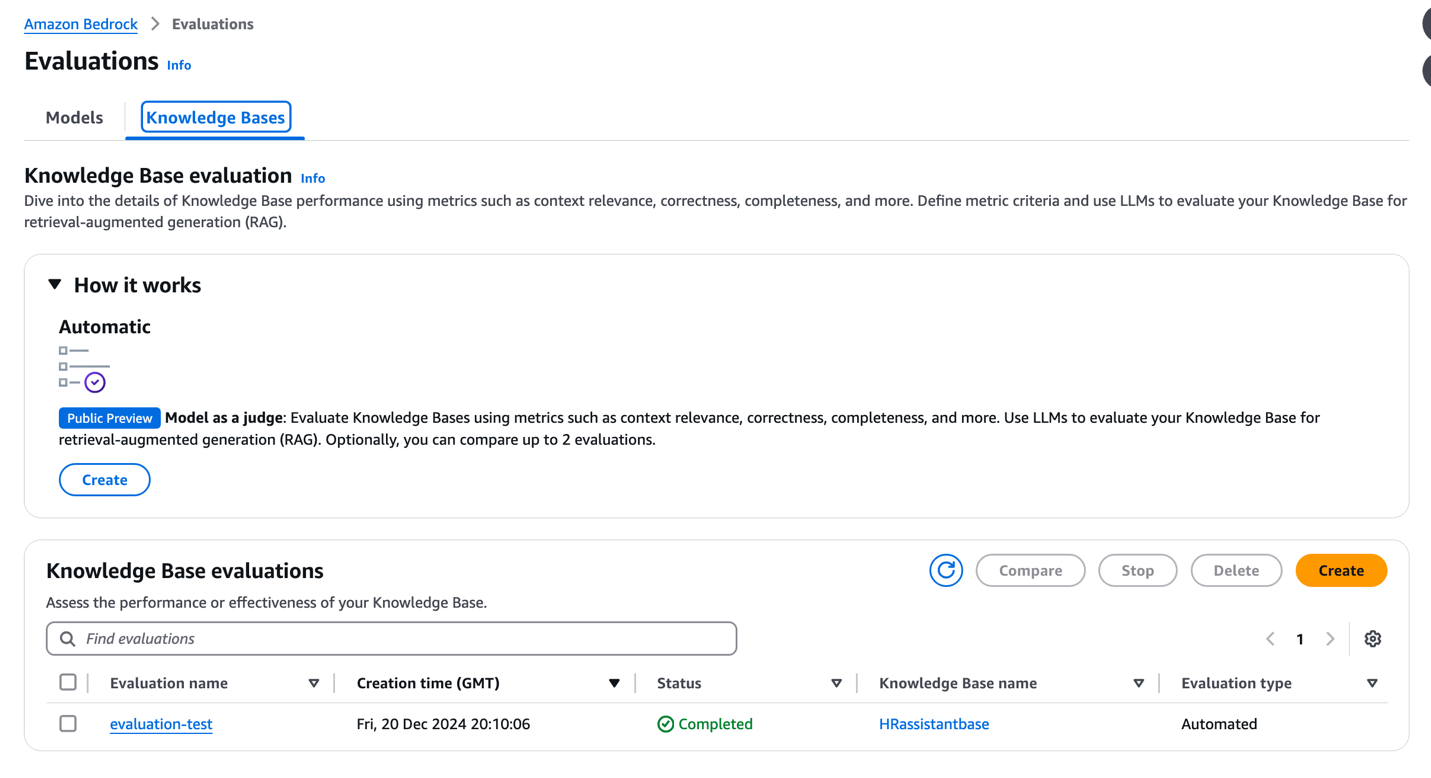Click the Public Preview badge

110,418
